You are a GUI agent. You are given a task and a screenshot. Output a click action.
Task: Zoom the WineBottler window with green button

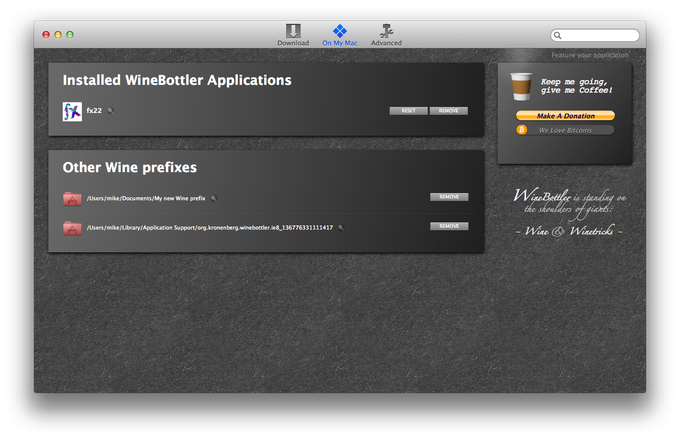pos(70,34)
